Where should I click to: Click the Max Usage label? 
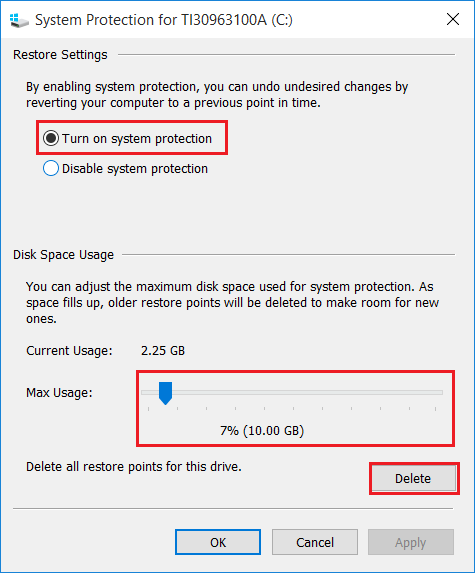click(59, 393)
